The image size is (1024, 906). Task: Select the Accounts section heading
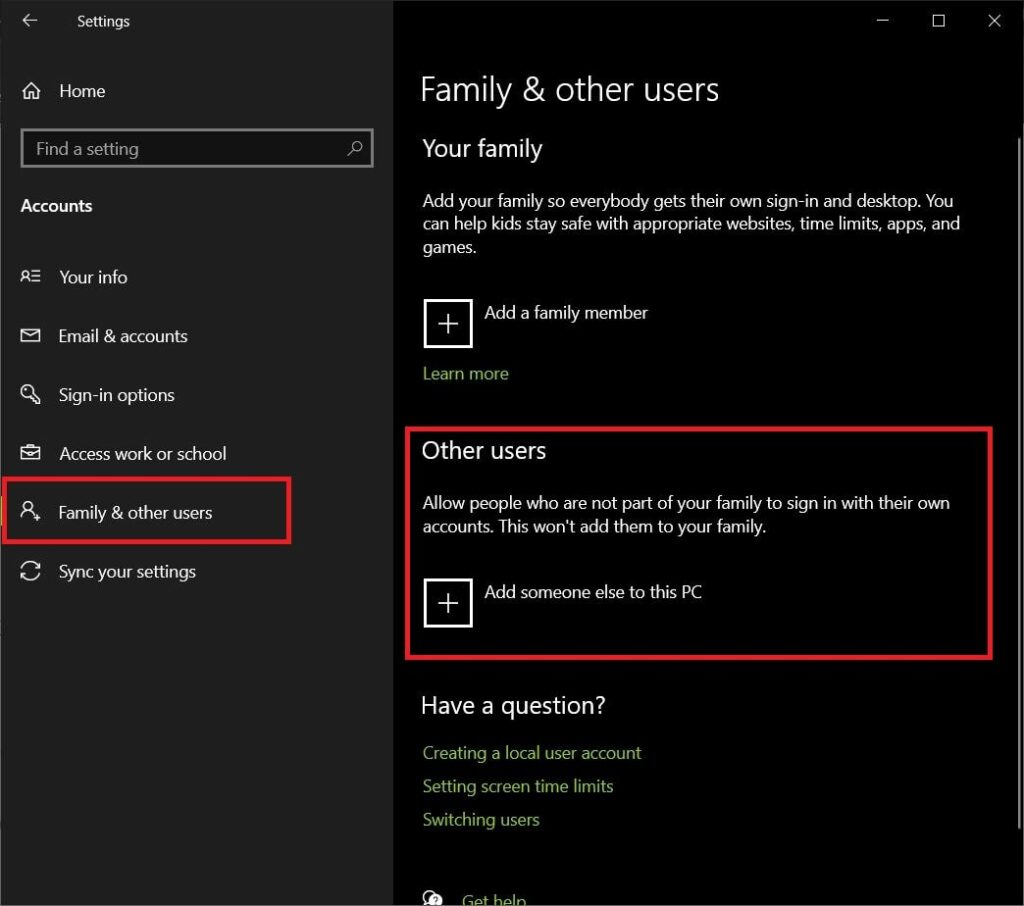click(x=56, y=205)
